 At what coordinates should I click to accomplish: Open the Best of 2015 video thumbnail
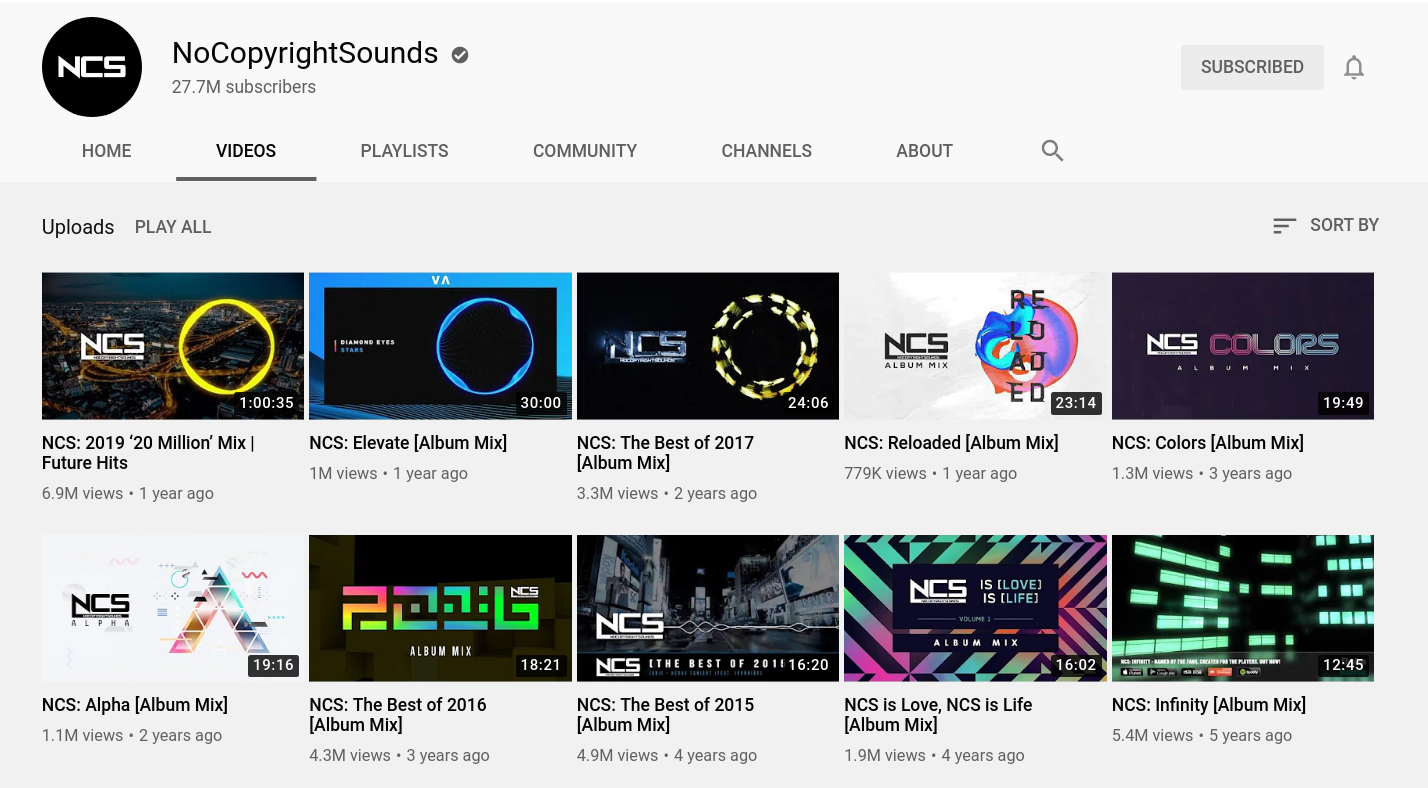click(x=708, y=608)
